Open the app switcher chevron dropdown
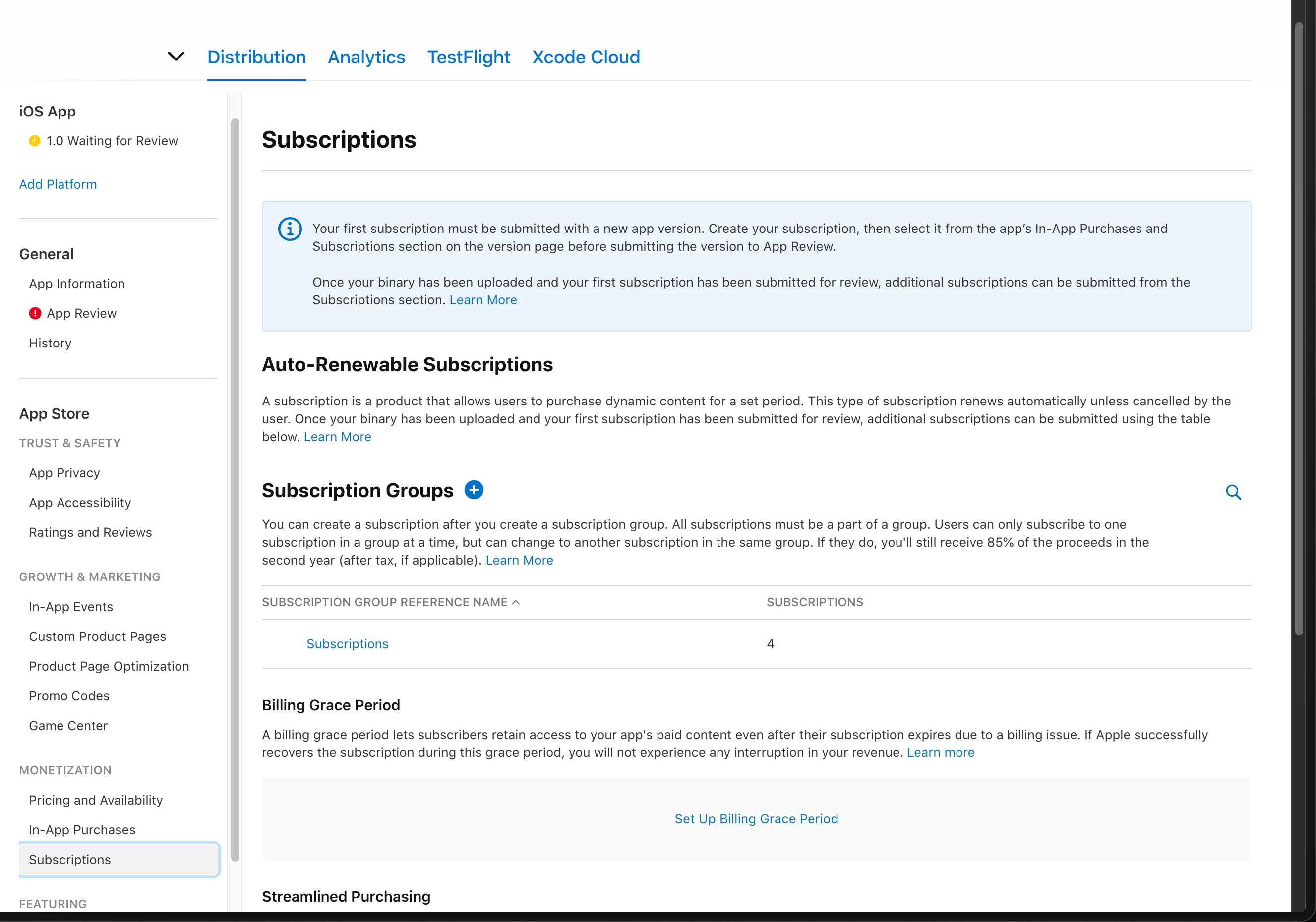This screenshot has height=922, width=1316. click(x=176, y=56)
